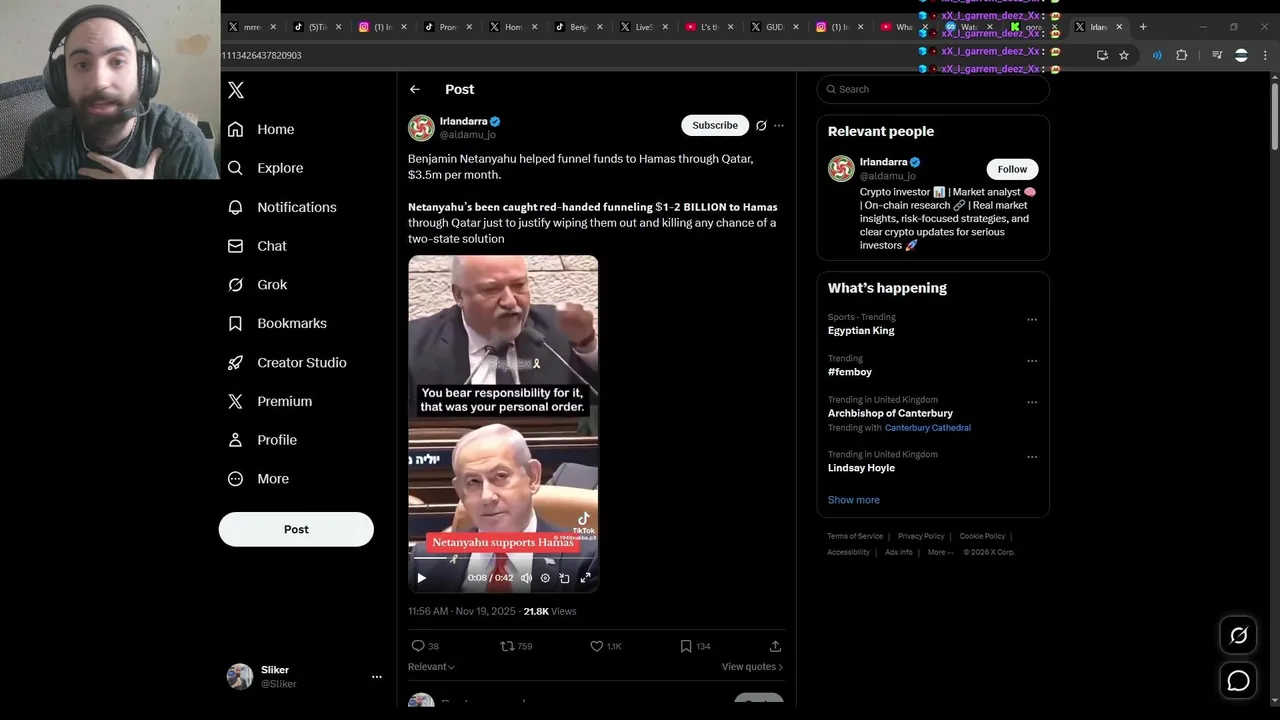Go back using the Post arrow

tap(415, 89)
